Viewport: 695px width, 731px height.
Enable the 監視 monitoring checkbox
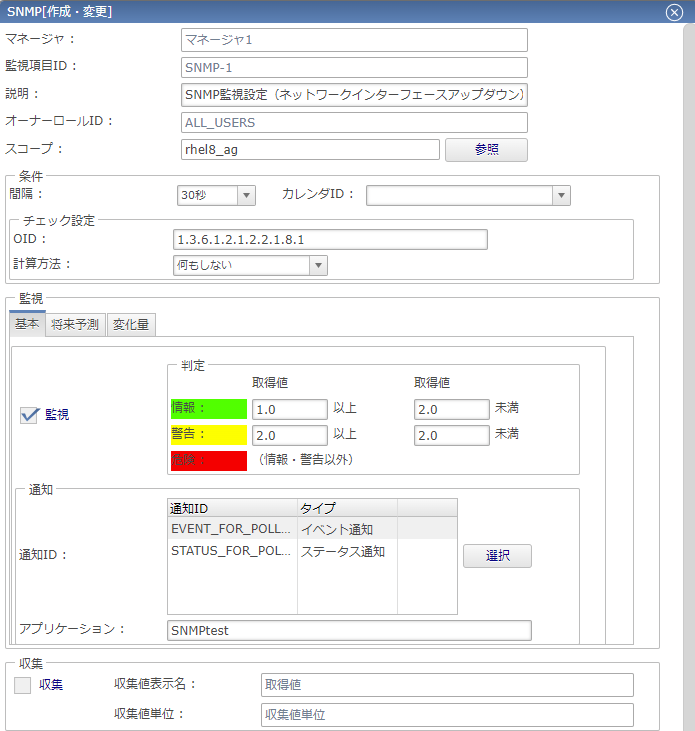(x=29, y=415)
